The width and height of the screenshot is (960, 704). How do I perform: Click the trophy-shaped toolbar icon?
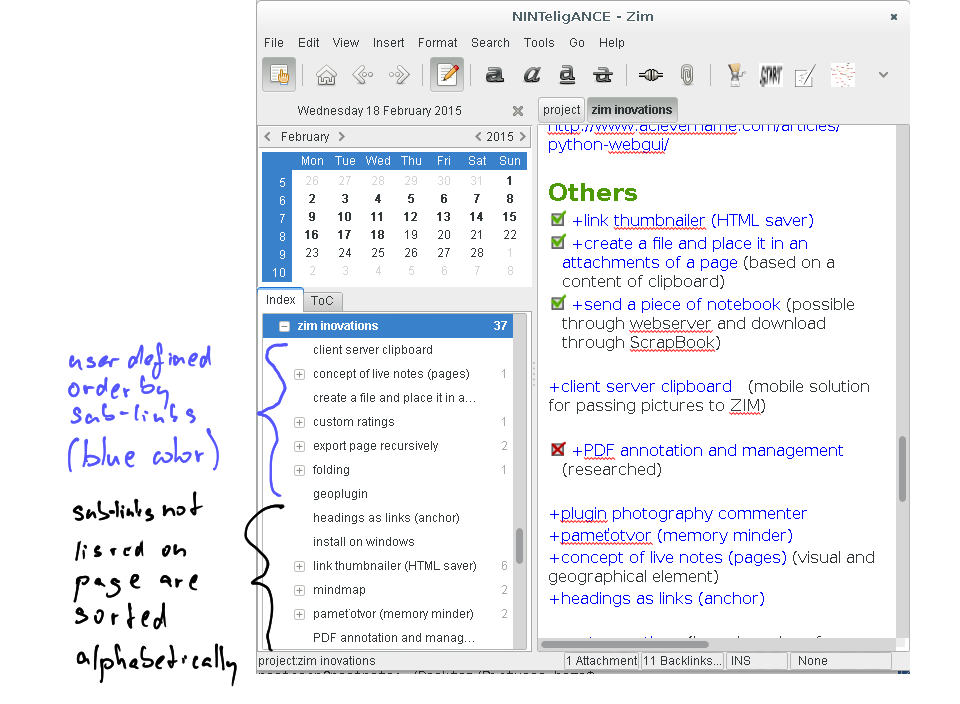pos(735,75)
